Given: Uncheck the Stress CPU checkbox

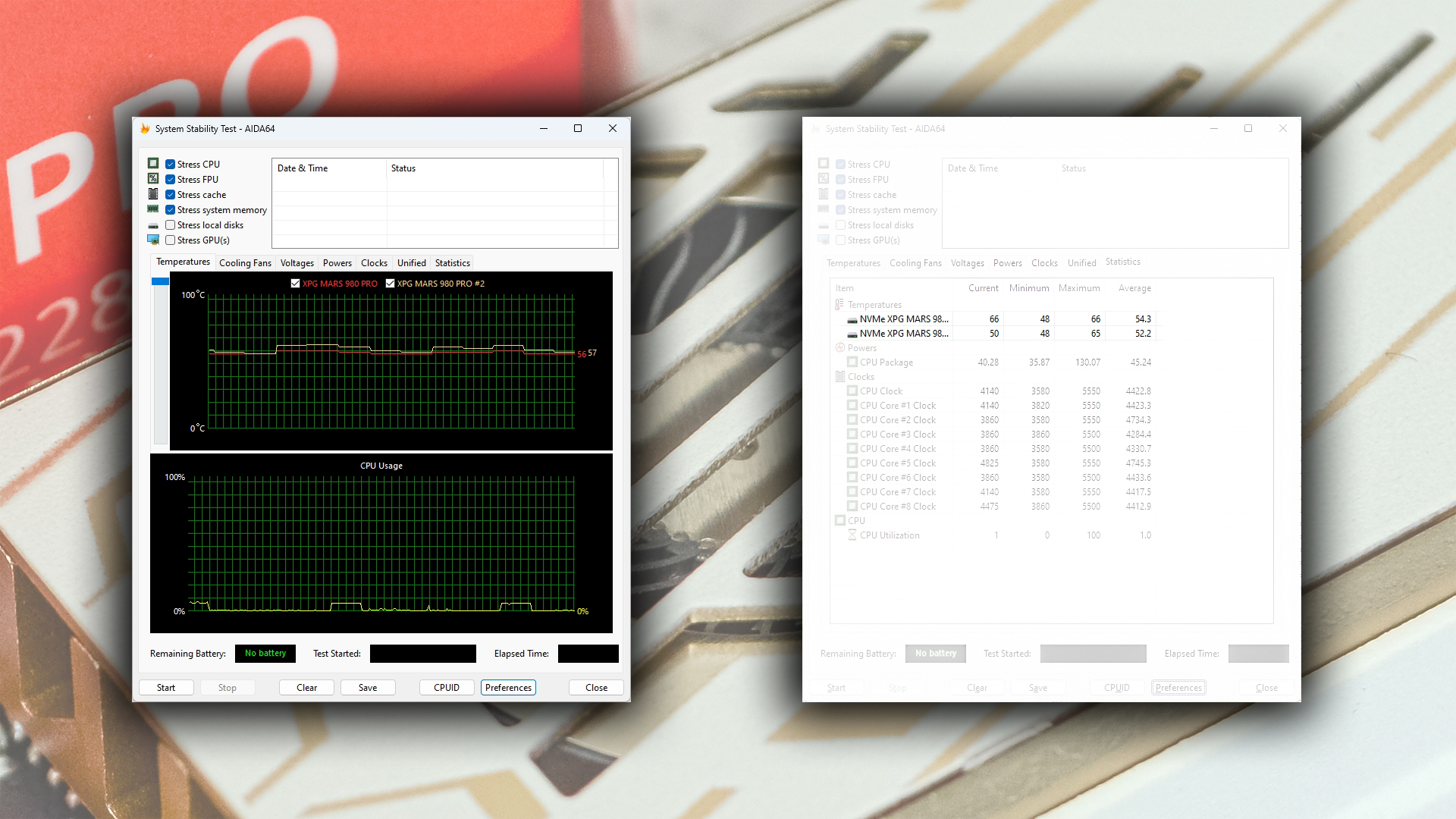Looking at the screenshot, I should 171,165.
